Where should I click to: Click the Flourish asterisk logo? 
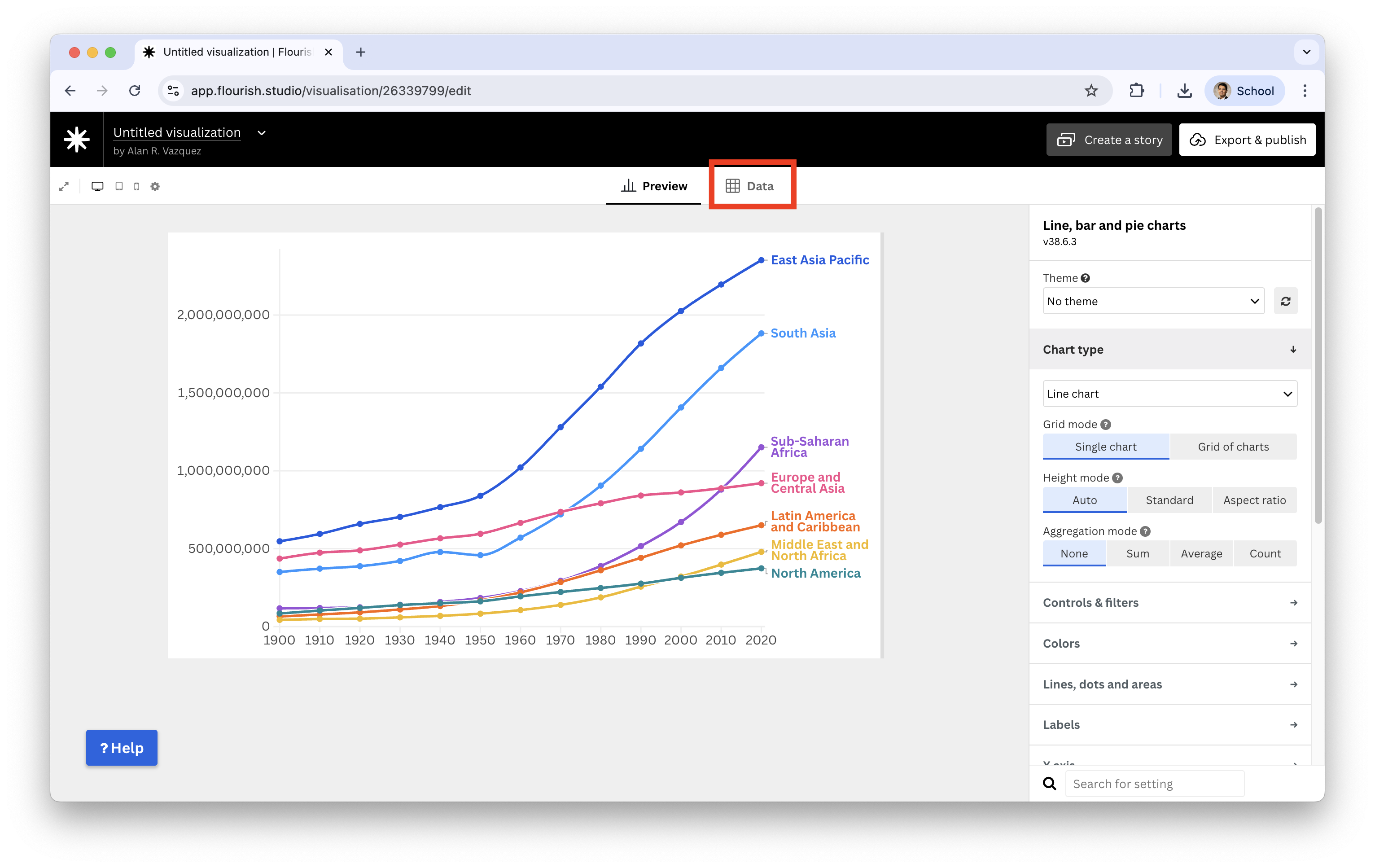point(77,140)
